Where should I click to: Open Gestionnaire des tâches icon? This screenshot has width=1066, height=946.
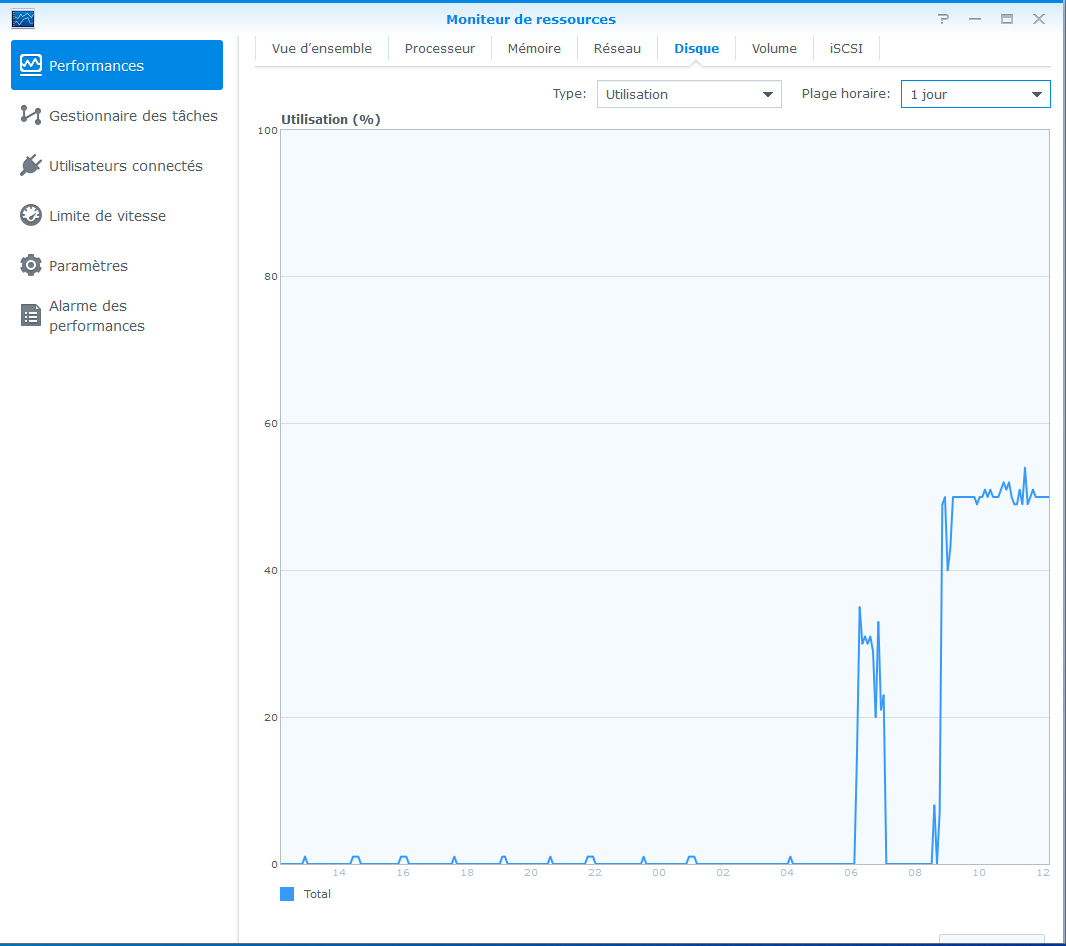[x=31, y=116]
